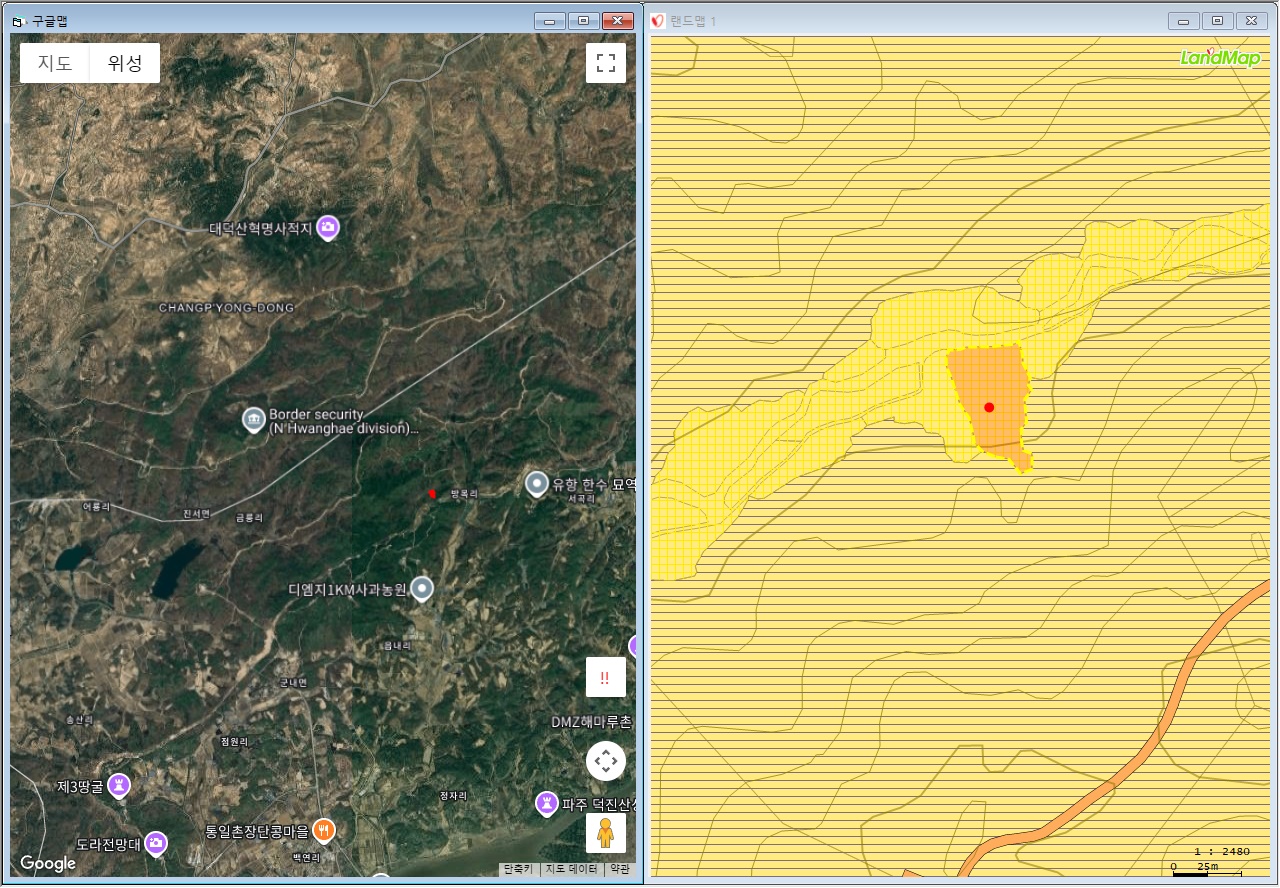The image size is (1280, 888).
Task: Switch to 위성 satellite view
Action: pyautogui.click(x=125, y=63)
